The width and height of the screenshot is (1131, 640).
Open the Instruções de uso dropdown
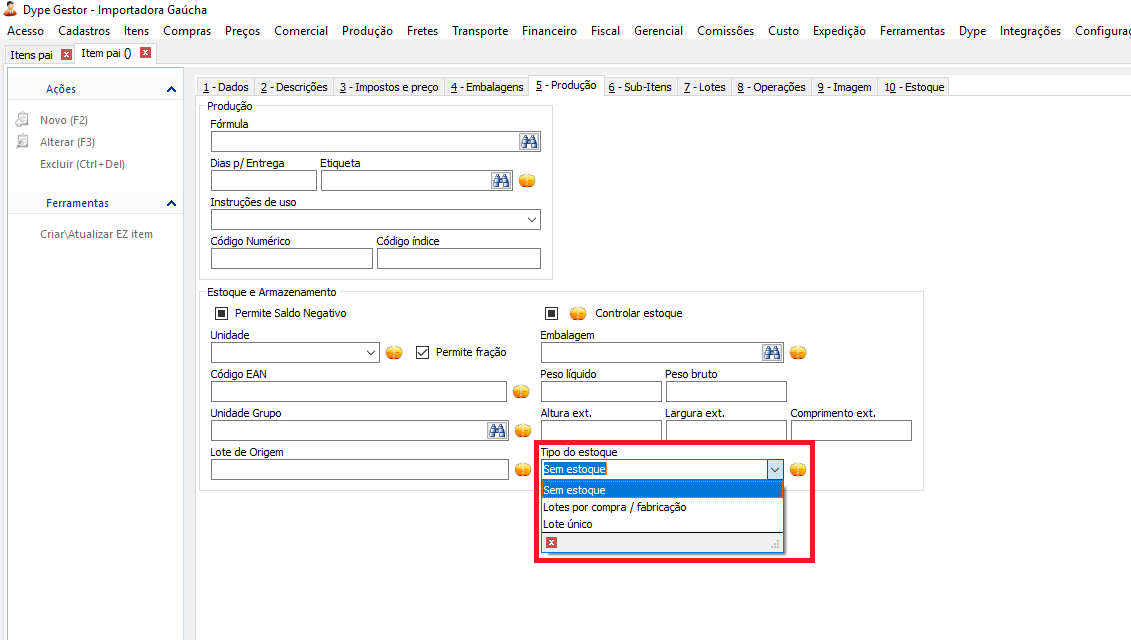point(532,219)
